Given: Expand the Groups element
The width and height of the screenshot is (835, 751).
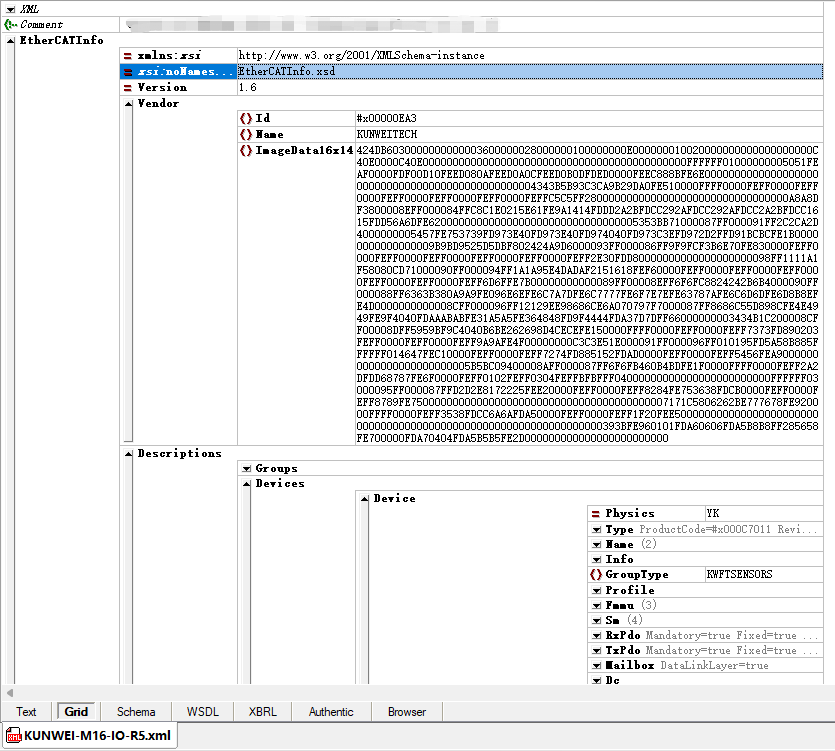Looking at the screenshot, I should pyautogui.click(x=246, y=469).
